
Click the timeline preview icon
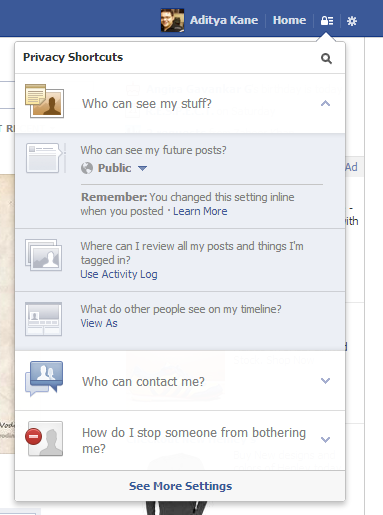(43, 319)
